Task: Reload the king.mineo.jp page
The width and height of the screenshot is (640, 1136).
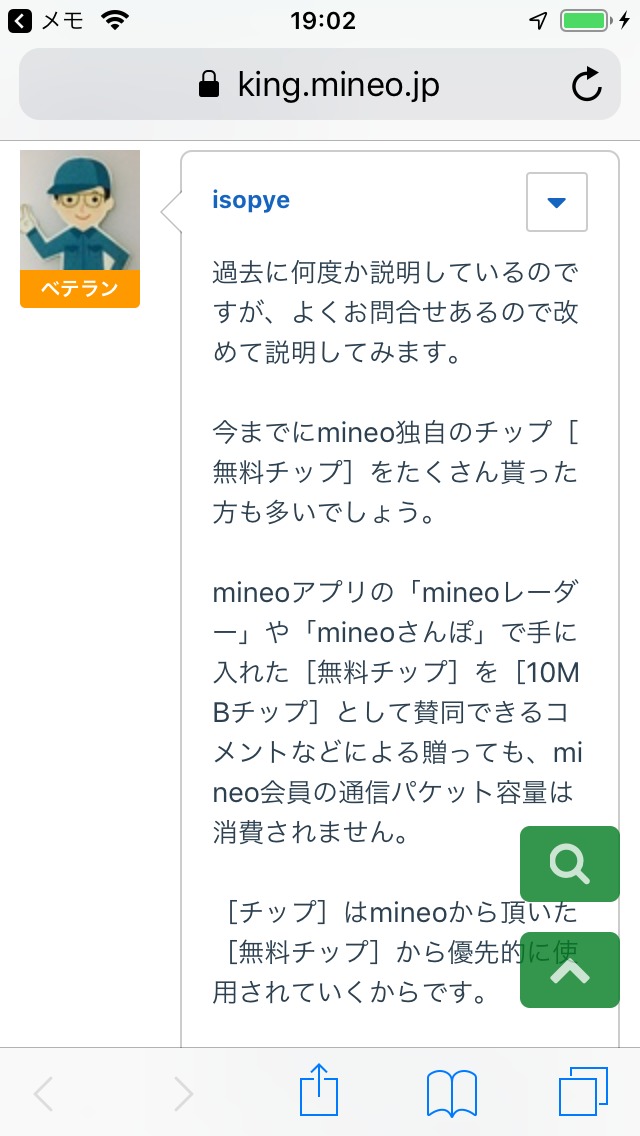Action: tap(587, 85)
